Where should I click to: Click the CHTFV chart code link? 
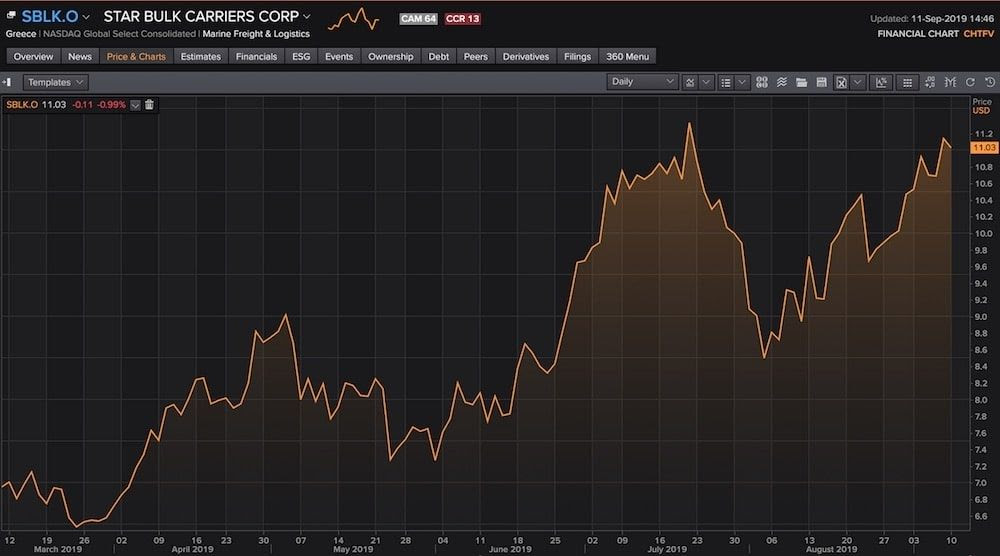pos(978,34)
